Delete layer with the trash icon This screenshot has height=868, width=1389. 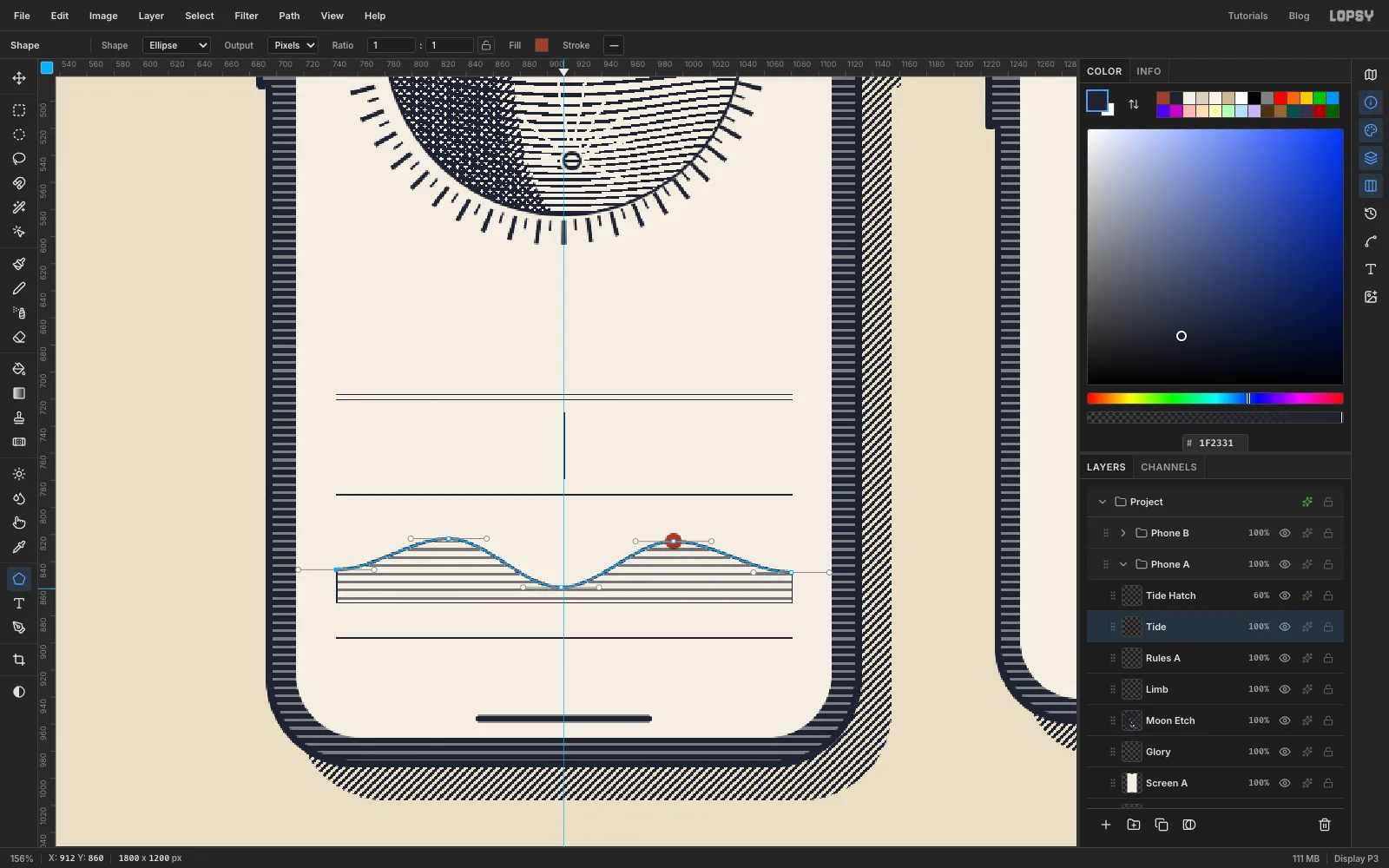click(x=1325, y=825)
